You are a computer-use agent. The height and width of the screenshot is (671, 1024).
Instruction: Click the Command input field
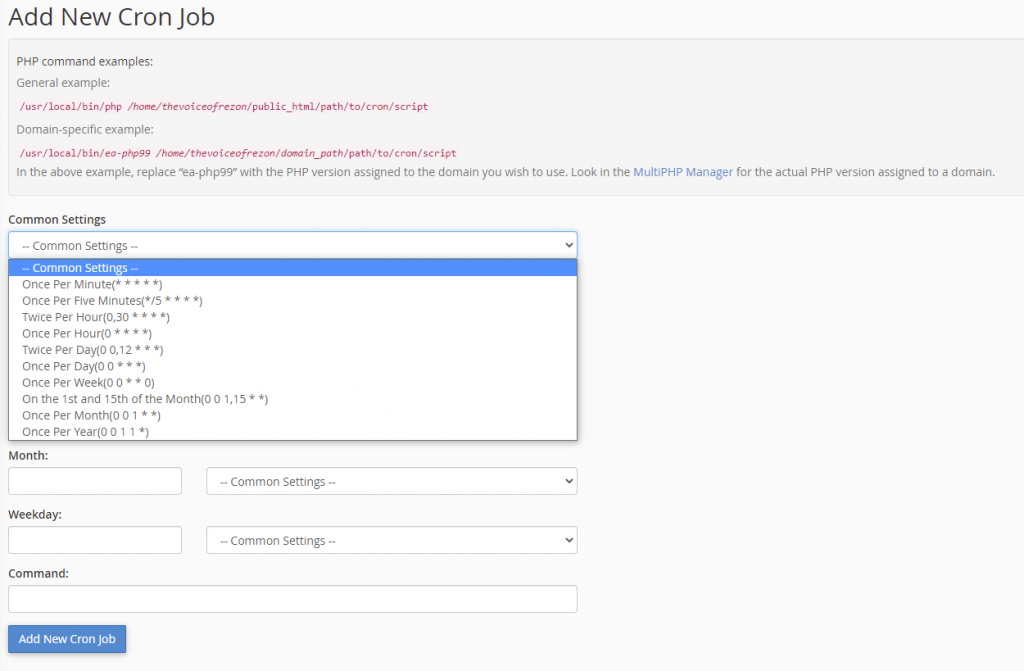pos(292,599)
